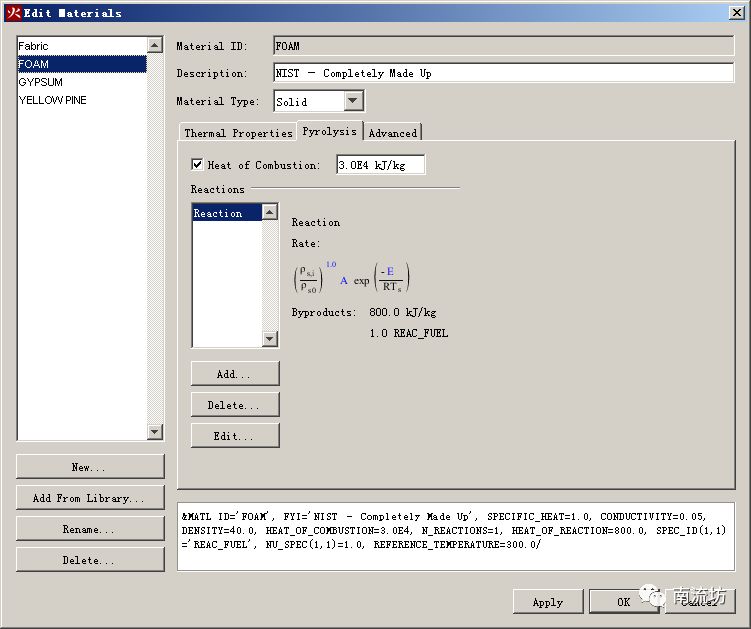Screen dimensions: 751x629
Task: Click the Description text field
Action: 503,73
